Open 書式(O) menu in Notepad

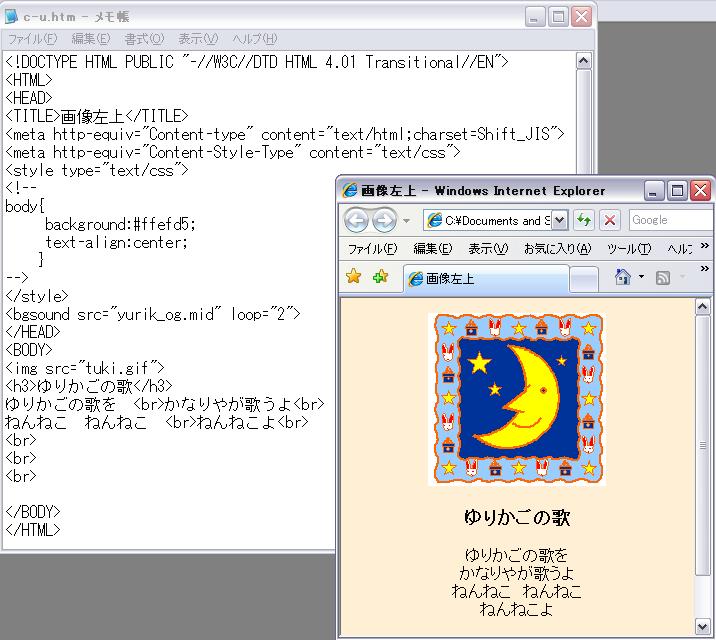pyautogui.click(x=144, y=39)
